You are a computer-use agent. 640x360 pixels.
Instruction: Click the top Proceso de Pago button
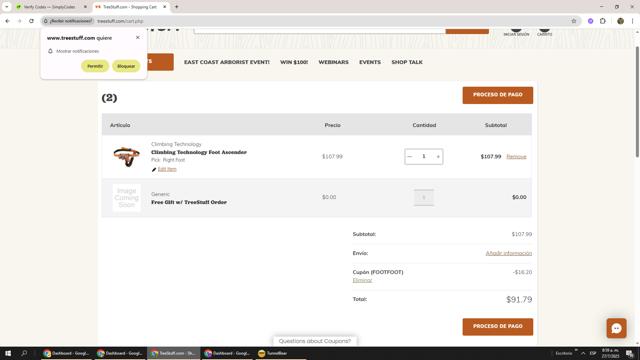(x=498, y=95)
